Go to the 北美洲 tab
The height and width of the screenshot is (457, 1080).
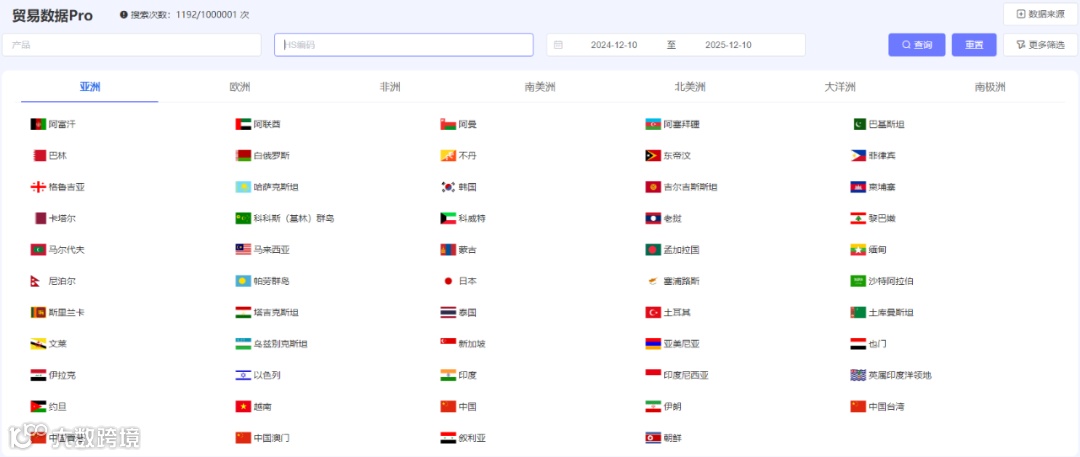tap(689, 87)
